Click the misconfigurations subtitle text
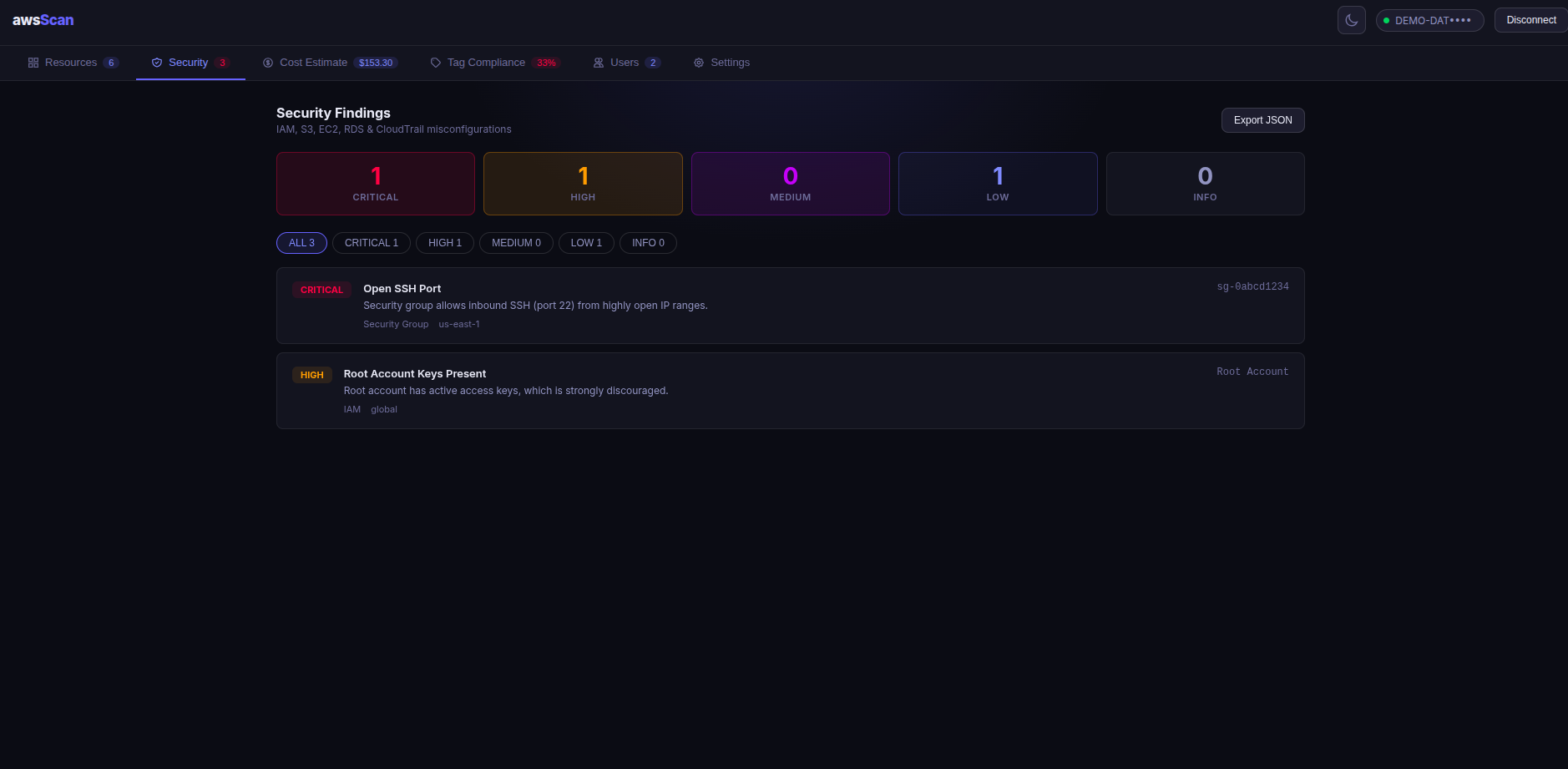This screenshot has width=1568, height=769. click(394, 129)
